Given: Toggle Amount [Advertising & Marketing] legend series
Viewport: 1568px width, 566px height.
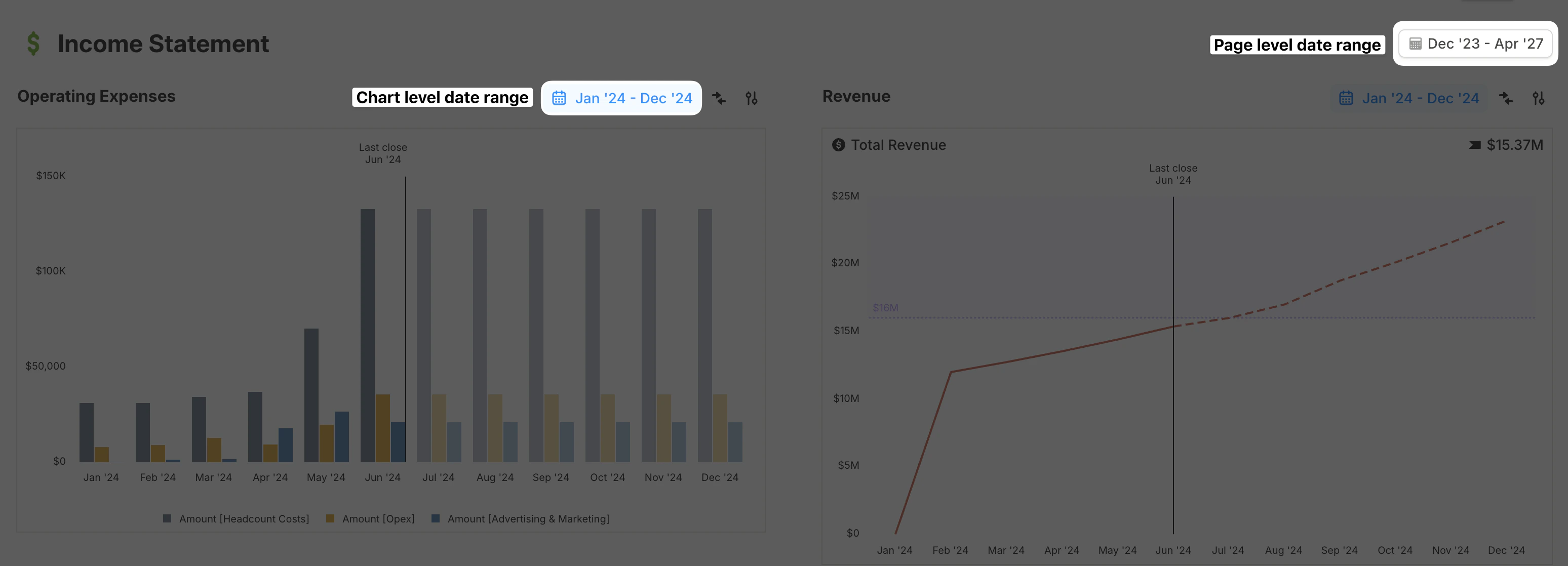Looking at the screenshot, I should pyautogui.click(x=528, y=518).
